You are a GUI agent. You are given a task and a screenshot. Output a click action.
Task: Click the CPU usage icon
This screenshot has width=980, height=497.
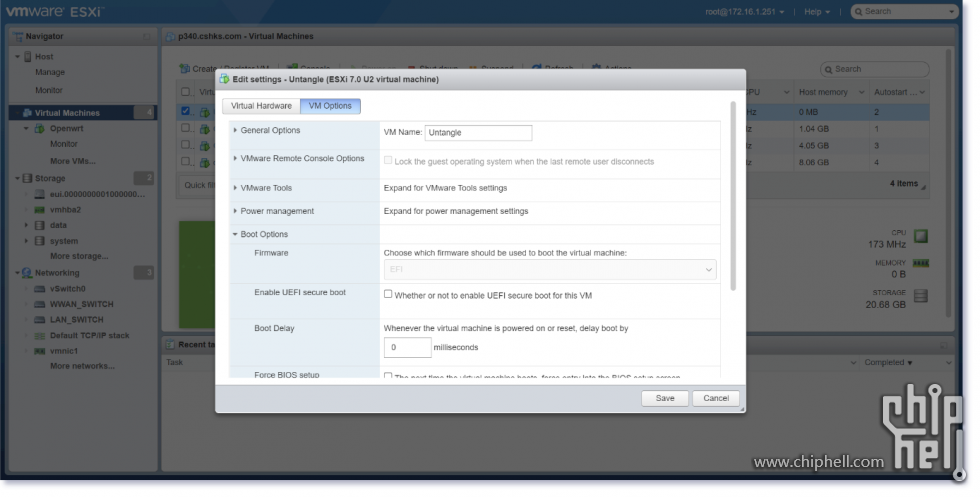tap(921, 236)
